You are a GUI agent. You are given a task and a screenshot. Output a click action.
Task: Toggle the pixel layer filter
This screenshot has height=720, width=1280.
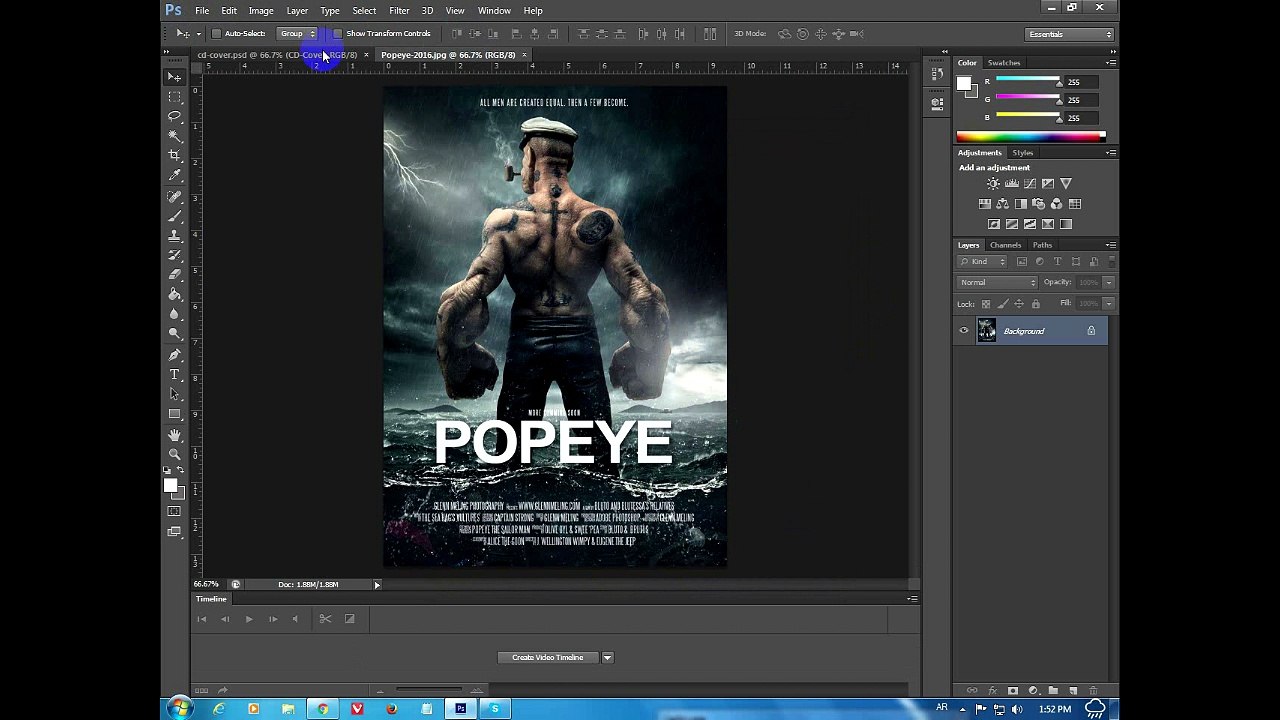(1022, 262)
